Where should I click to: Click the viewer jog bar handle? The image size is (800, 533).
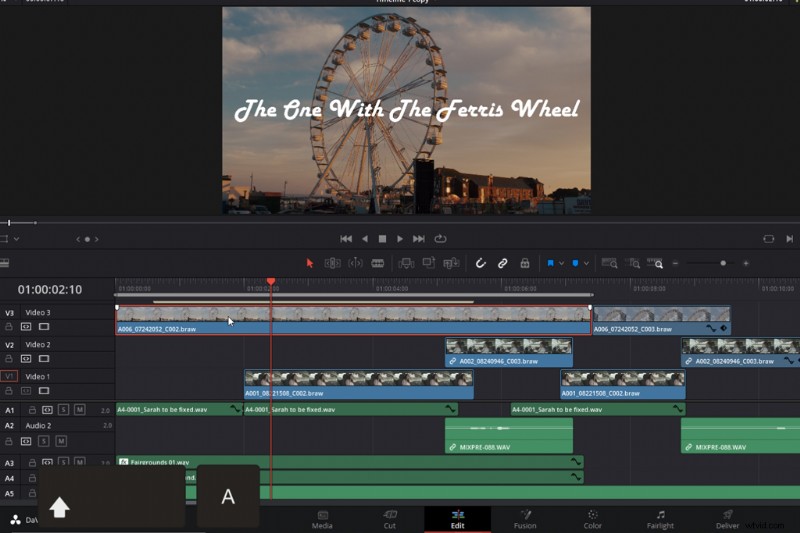click(9, 223)
